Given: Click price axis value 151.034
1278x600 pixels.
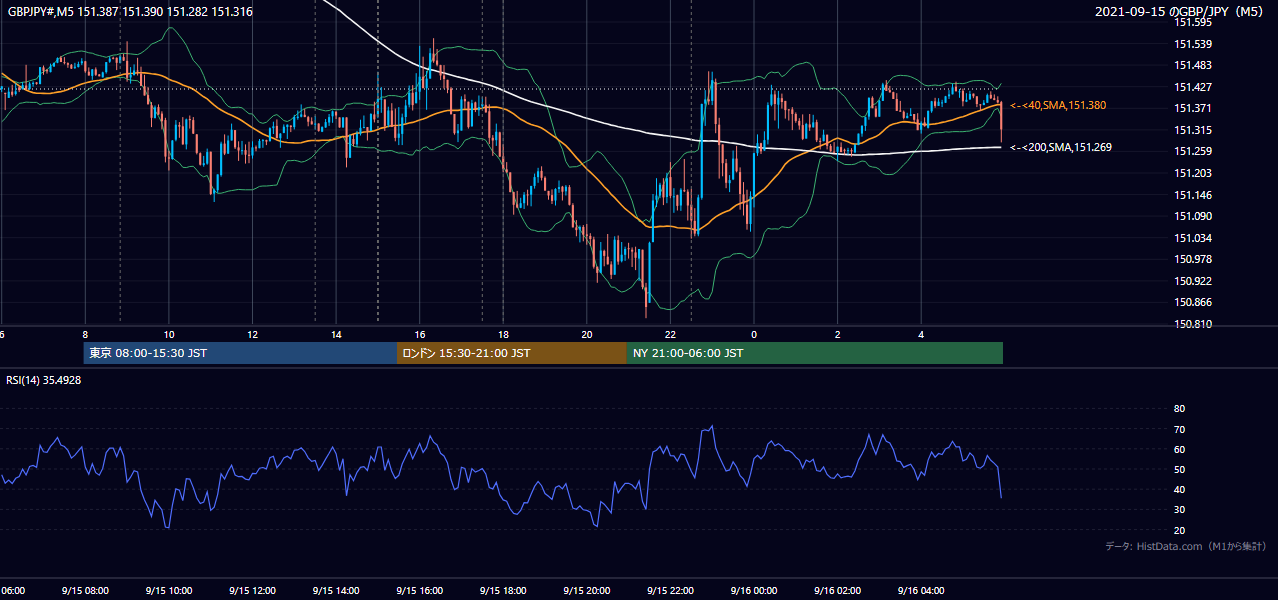Looking at the screenshot, I should pos(1193,238).
